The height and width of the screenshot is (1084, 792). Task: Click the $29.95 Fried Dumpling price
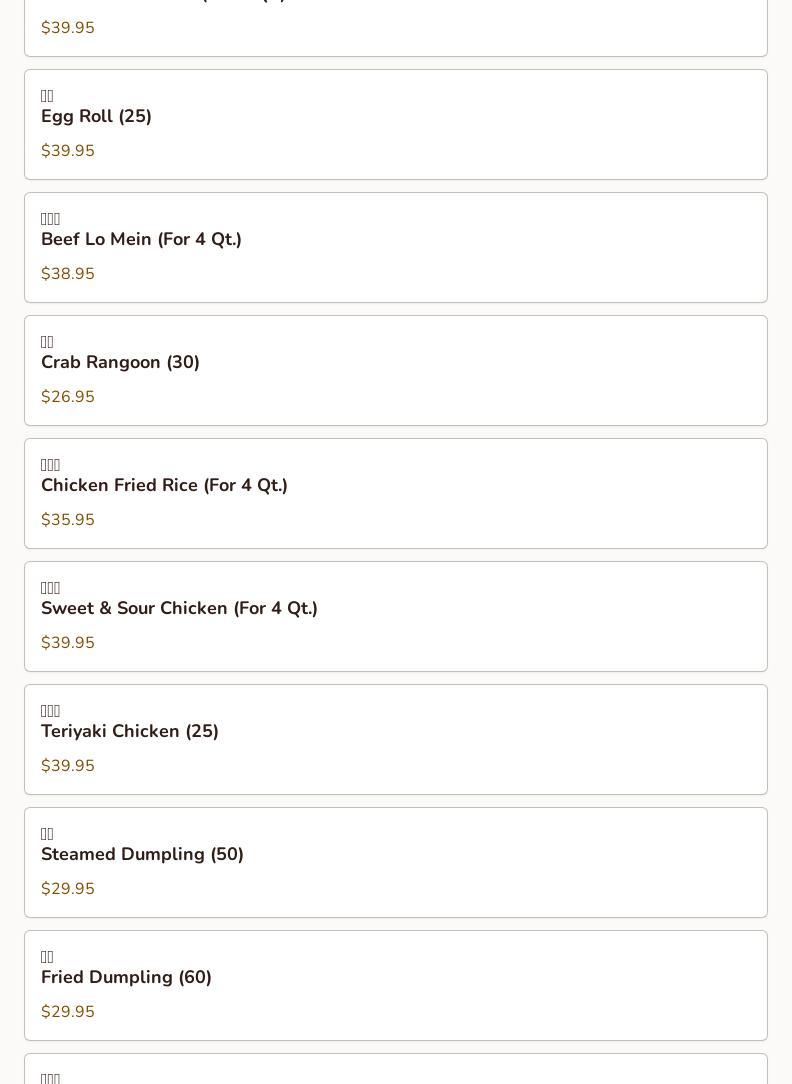(x=68, y=1012)
